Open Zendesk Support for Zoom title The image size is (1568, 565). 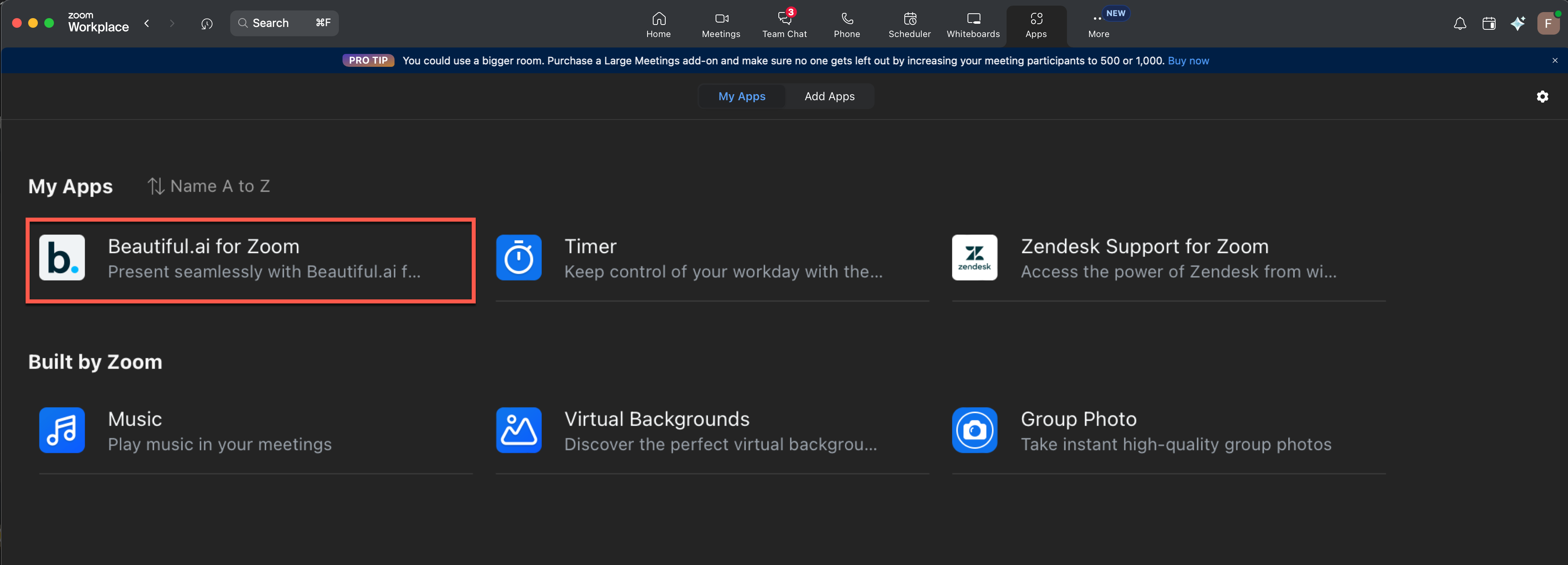1144,247
